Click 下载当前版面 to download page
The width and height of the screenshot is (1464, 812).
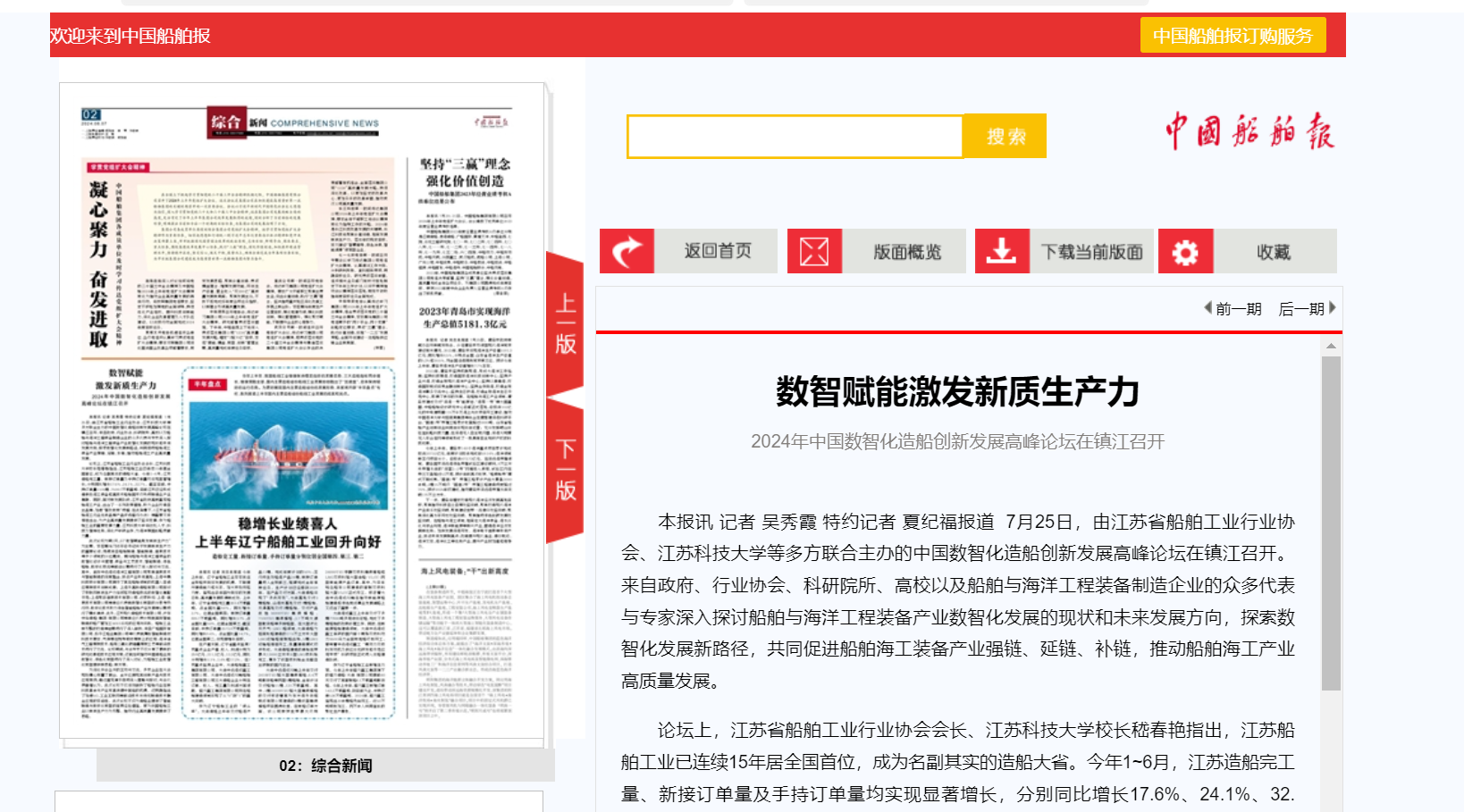click(x=1092, y=252)
